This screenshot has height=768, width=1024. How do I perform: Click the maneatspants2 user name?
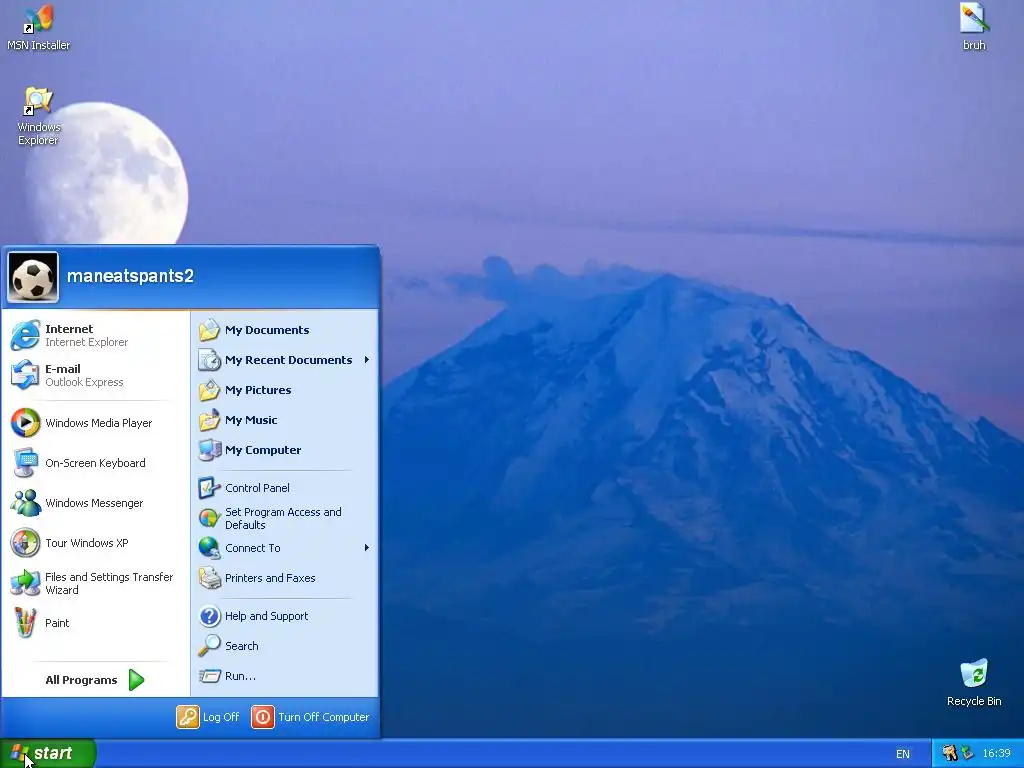pyautogui.click(x=130, y=276)
